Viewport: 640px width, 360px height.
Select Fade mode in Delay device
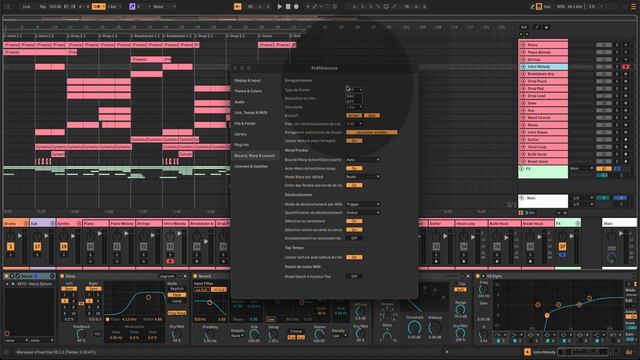(177, 295)
